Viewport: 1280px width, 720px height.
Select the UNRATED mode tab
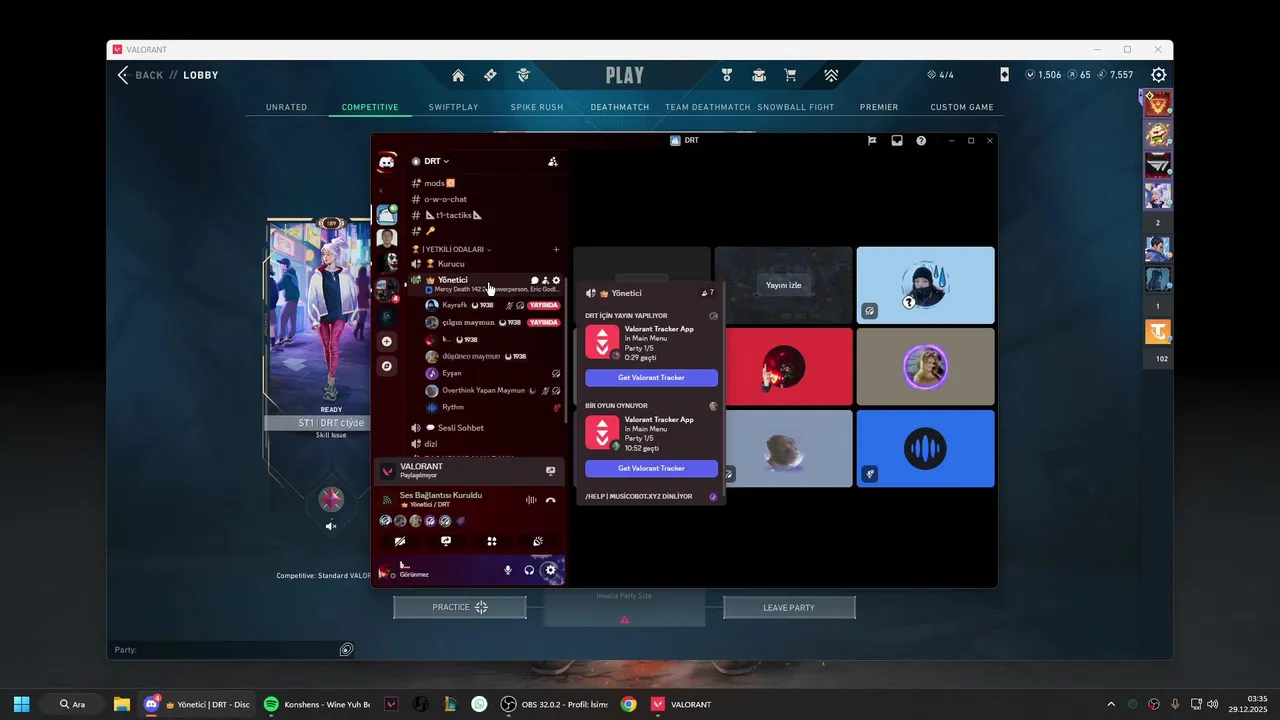click(286, 107)
